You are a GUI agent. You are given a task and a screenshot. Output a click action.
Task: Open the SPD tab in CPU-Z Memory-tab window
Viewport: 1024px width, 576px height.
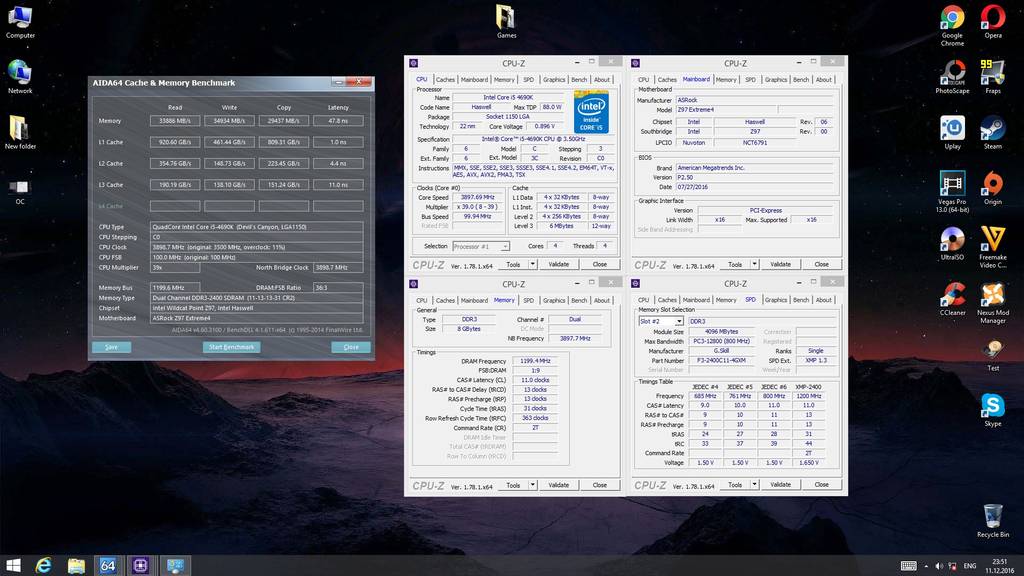click(528, 300)
